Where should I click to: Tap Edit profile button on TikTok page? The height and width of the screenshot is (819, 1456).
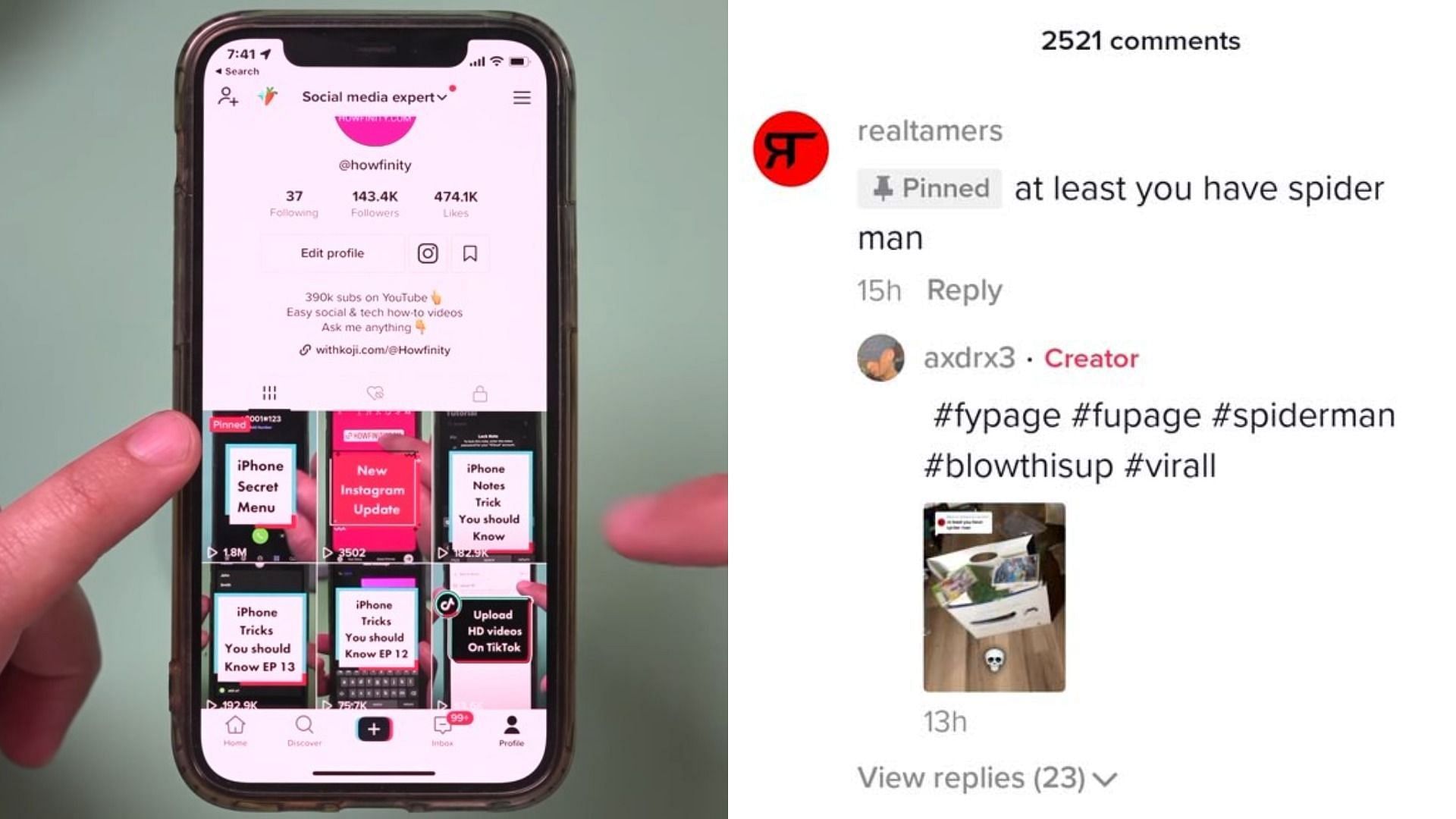[x=332, y=253]
